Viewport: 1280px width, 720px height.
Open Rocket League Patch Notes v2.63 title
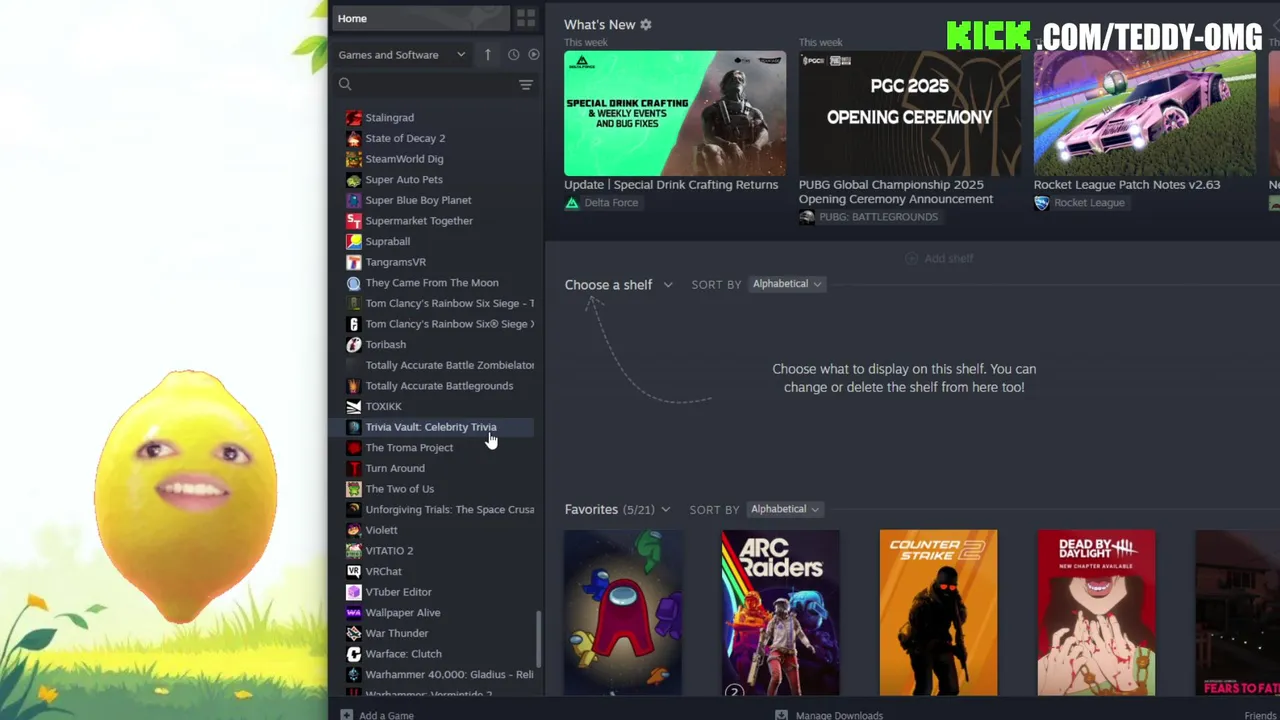[x=1127, y=185]
